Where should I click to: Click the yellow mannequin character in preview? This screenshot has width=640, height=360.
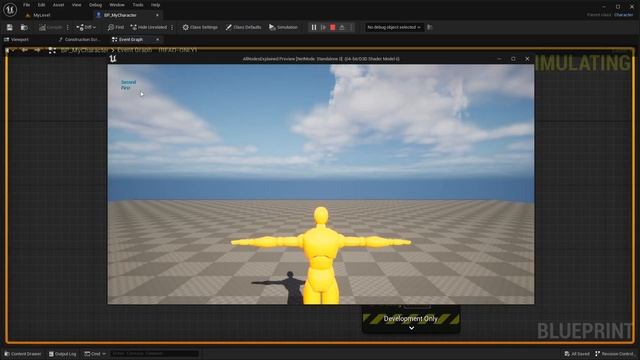tap(321, 255)
